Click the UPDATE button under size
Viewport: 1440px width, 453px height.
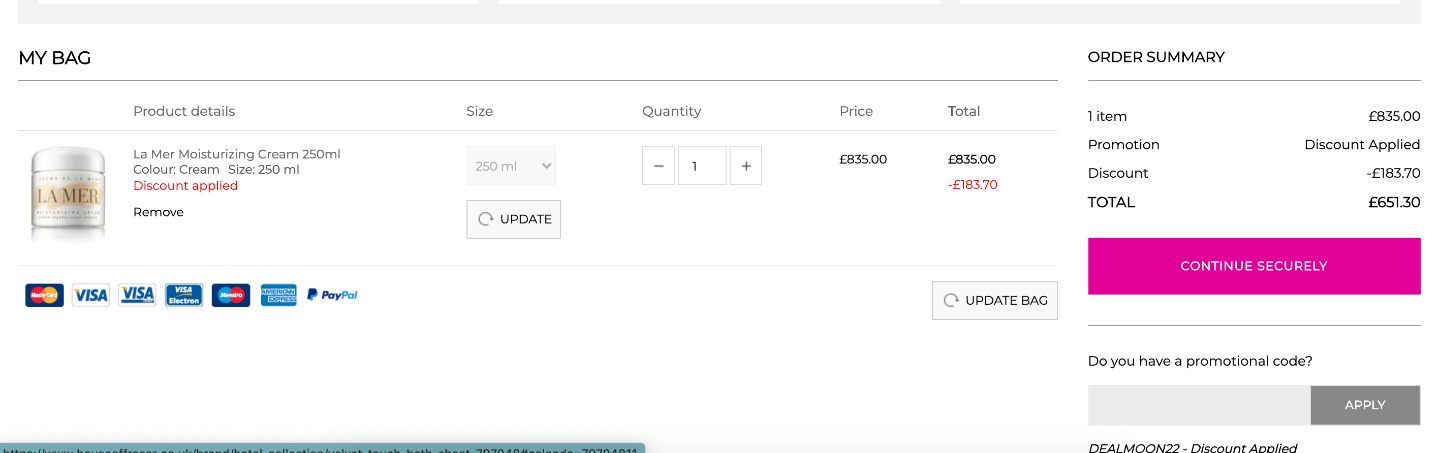coord(513,219)
